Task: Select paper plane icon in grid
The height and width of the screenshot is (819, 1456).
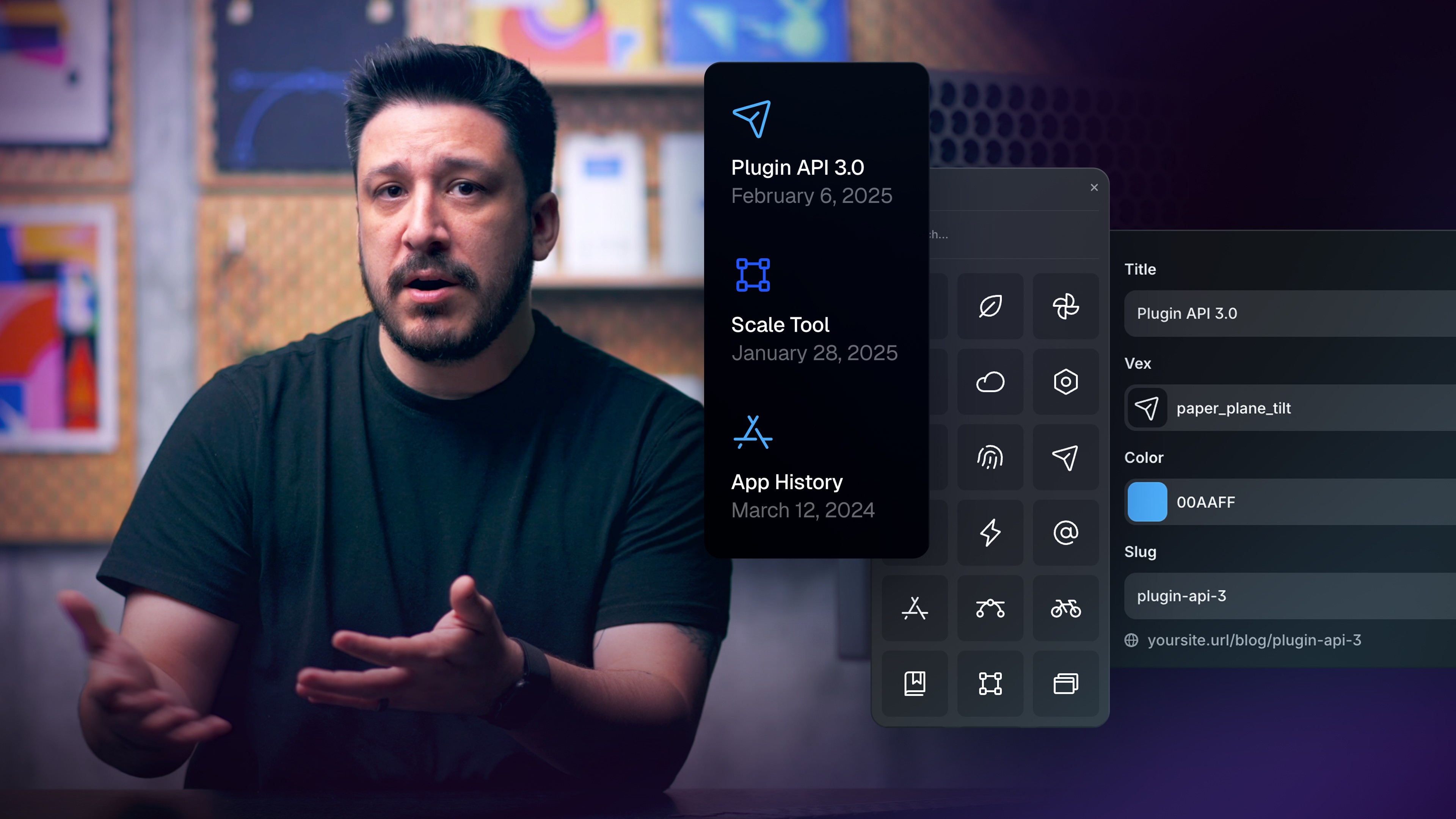Action: [x=1065, y=457]
